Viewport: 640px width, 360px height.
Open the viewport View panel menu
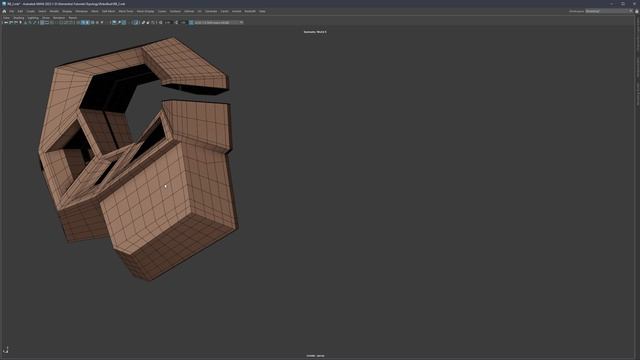click(x=7, y=18)
